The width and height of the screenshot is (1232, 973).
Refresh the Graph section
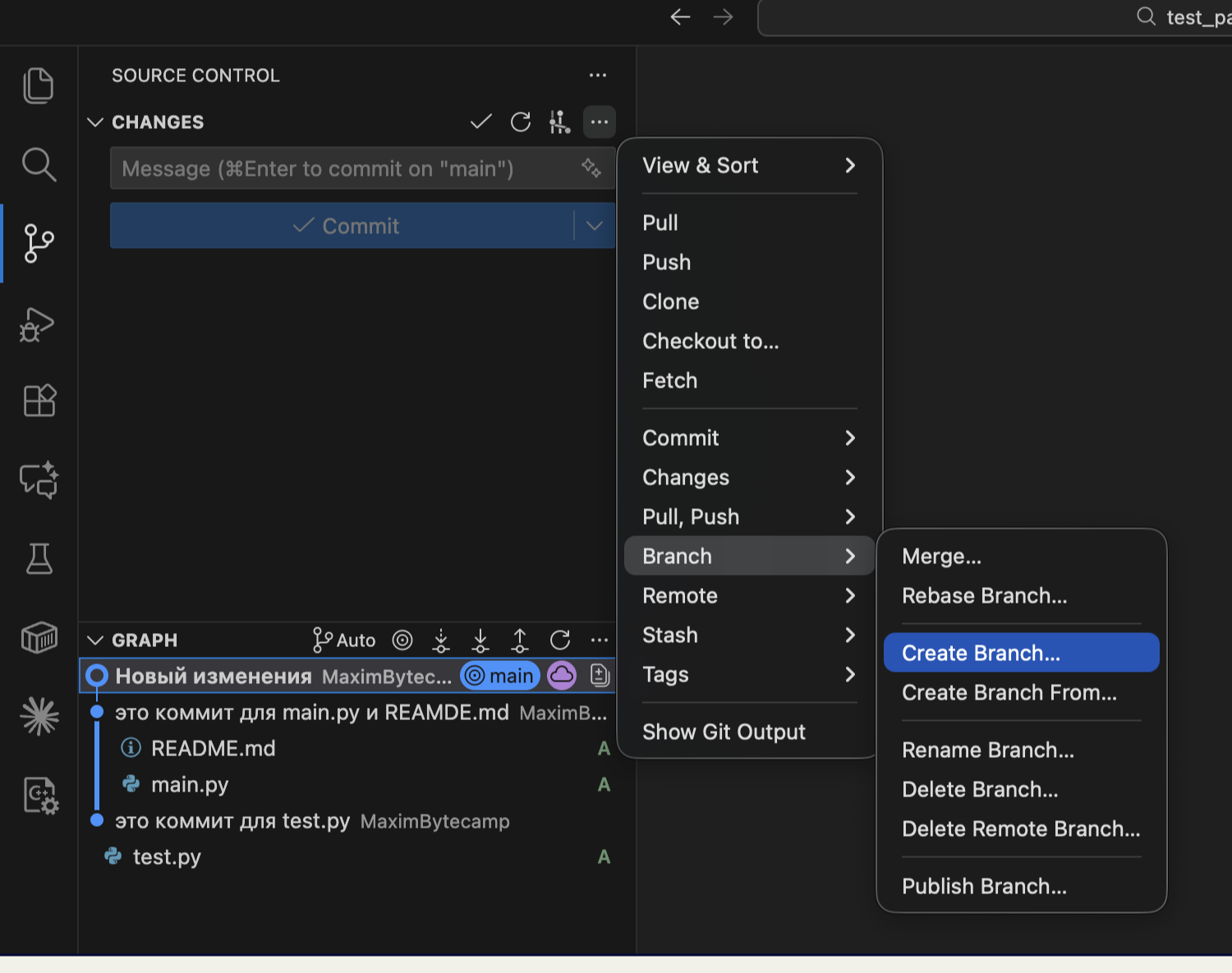coord(560,640)
